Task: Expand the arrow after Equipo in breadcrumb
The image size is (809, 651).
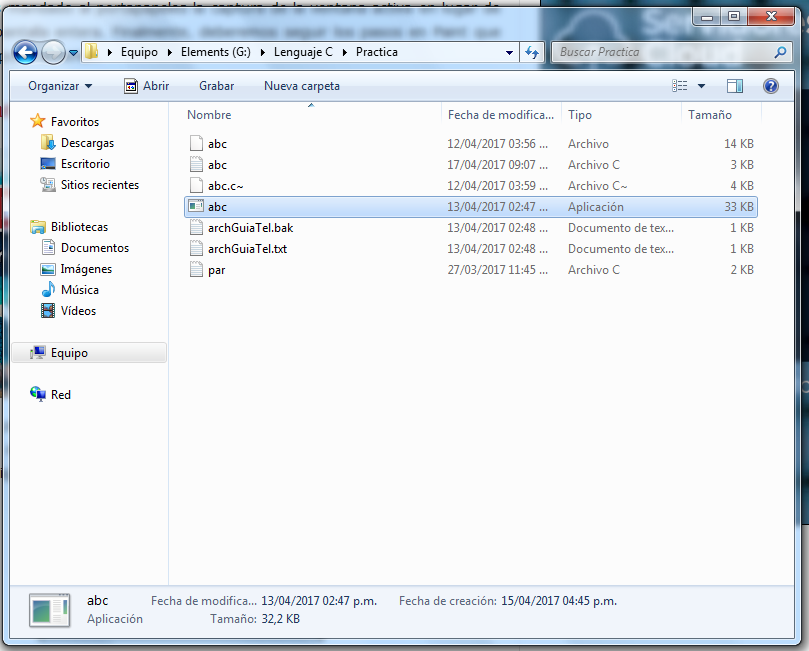Action: pyautogui.click(x=169, y=52)
